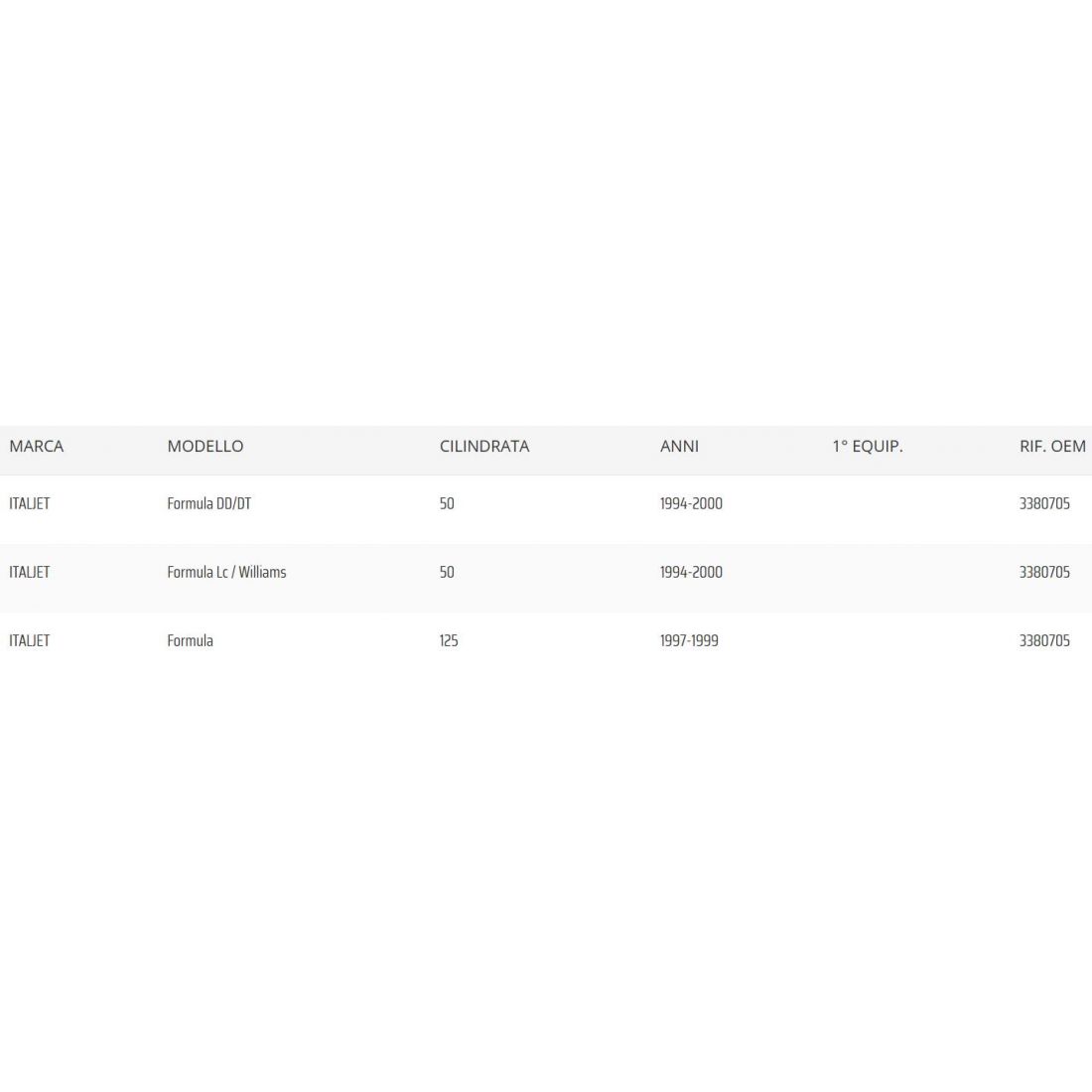Click the MODELLO column header

pyautogui.click(x=205, y=447)
